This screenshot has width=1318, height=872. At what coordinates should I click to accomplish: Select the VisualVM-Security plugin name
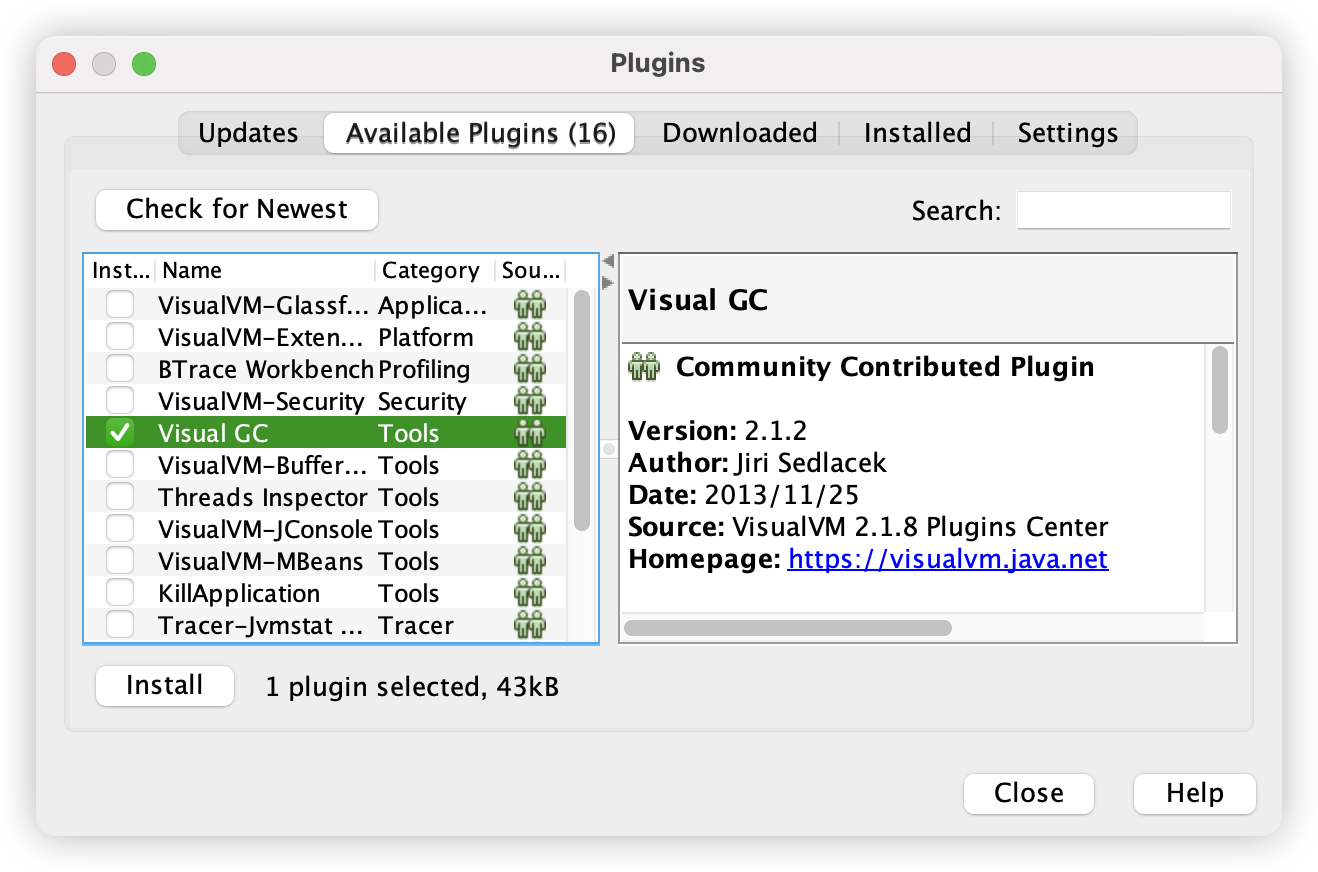pyautogui.click(x=261, y=401)
